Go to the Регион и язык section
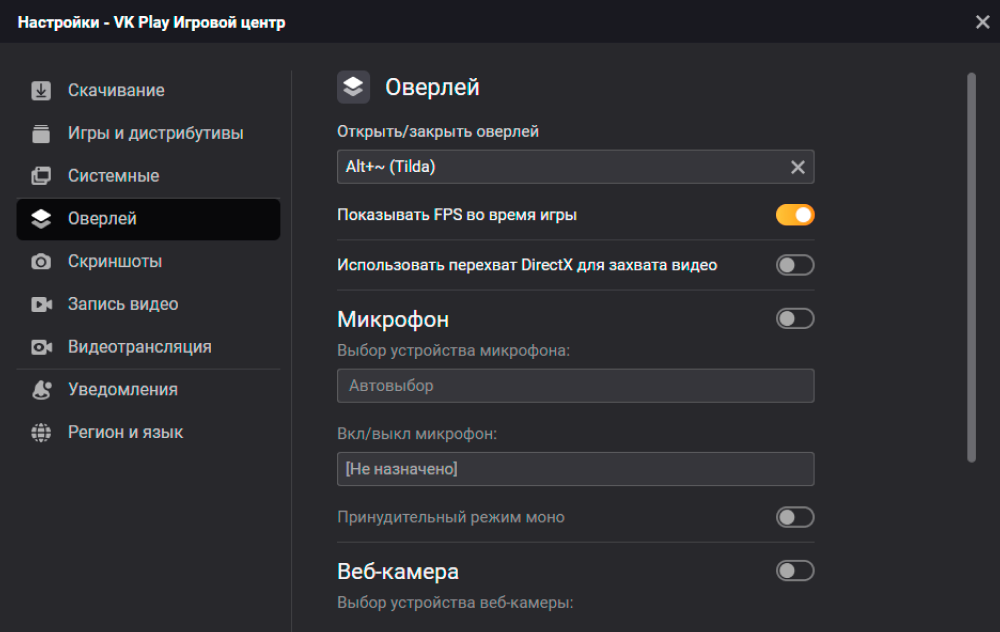The height and width of the screenshot is (632, 1000). 125,433
